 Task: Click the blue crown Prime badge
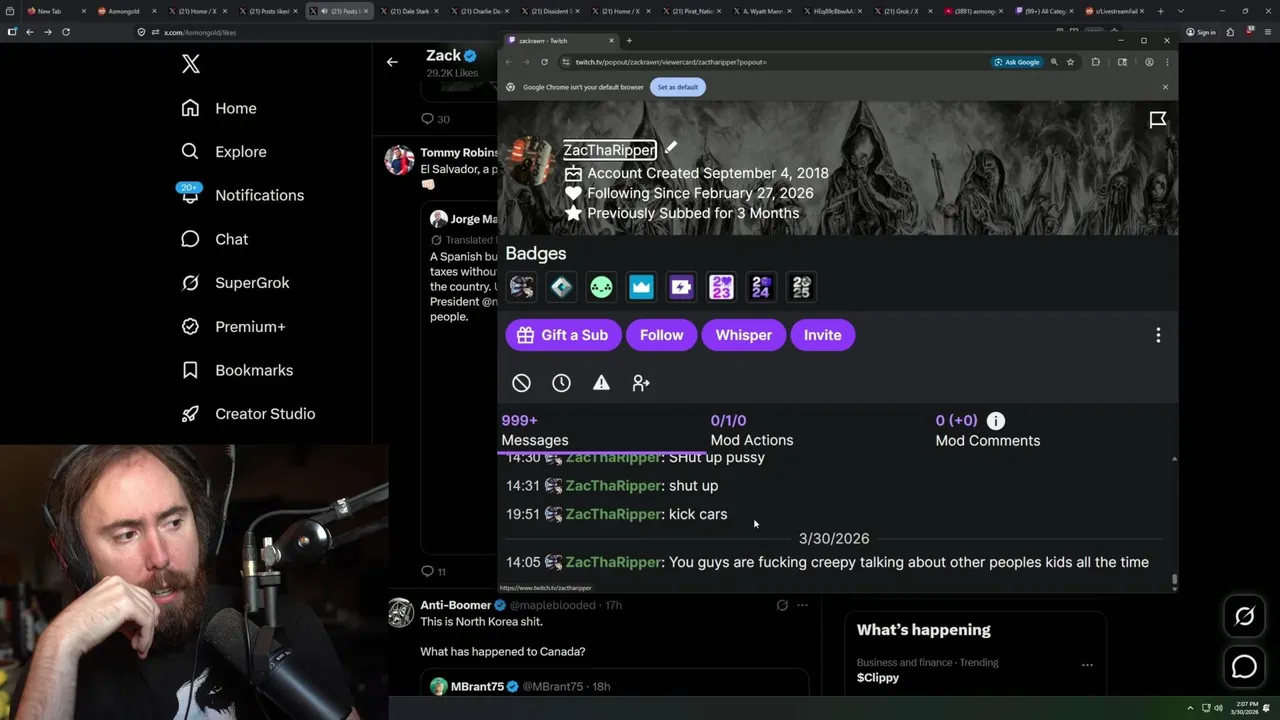(x=641, y=287)
